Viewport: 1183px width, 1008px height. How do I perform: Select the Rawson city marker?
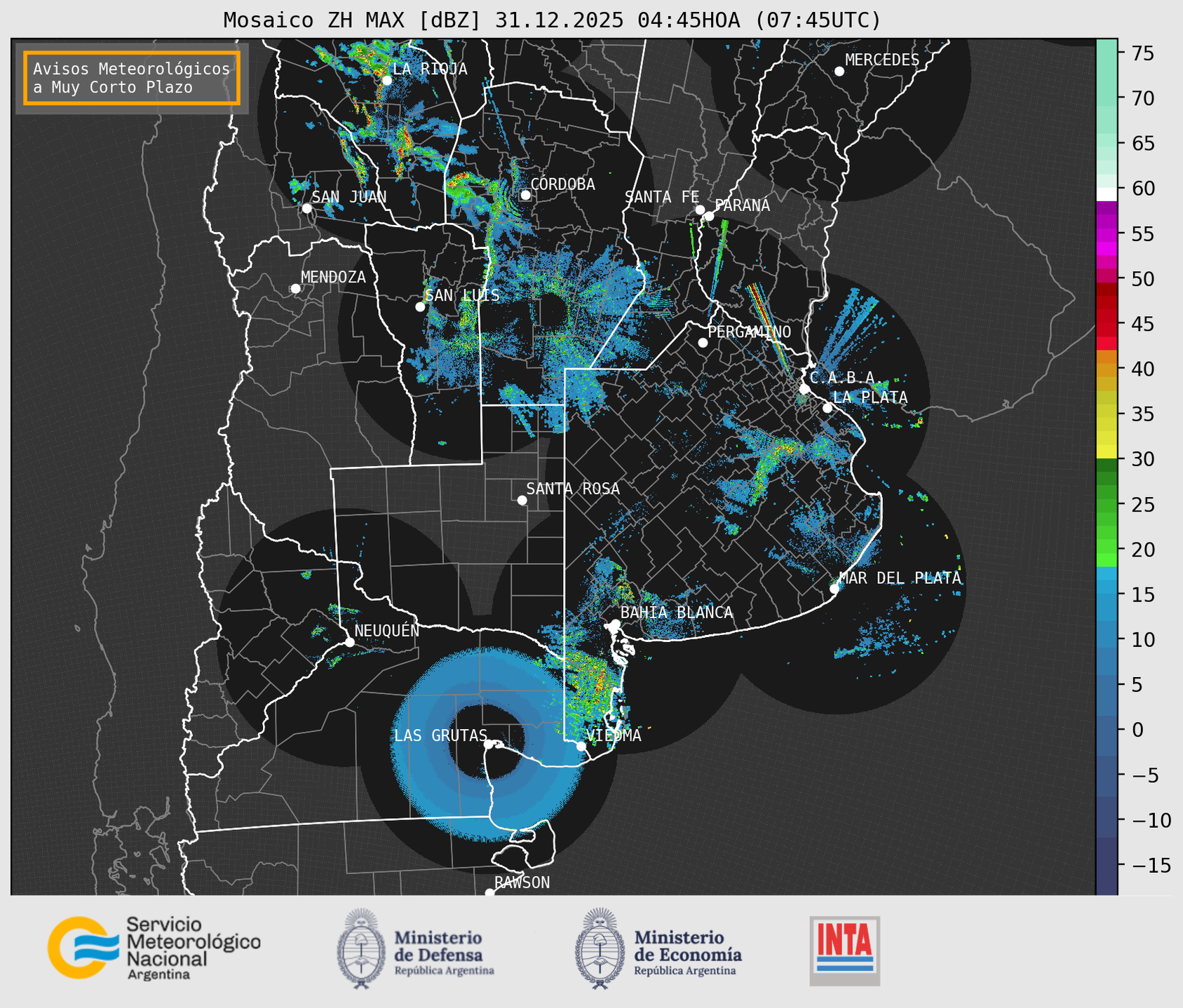tap(489, 892)
